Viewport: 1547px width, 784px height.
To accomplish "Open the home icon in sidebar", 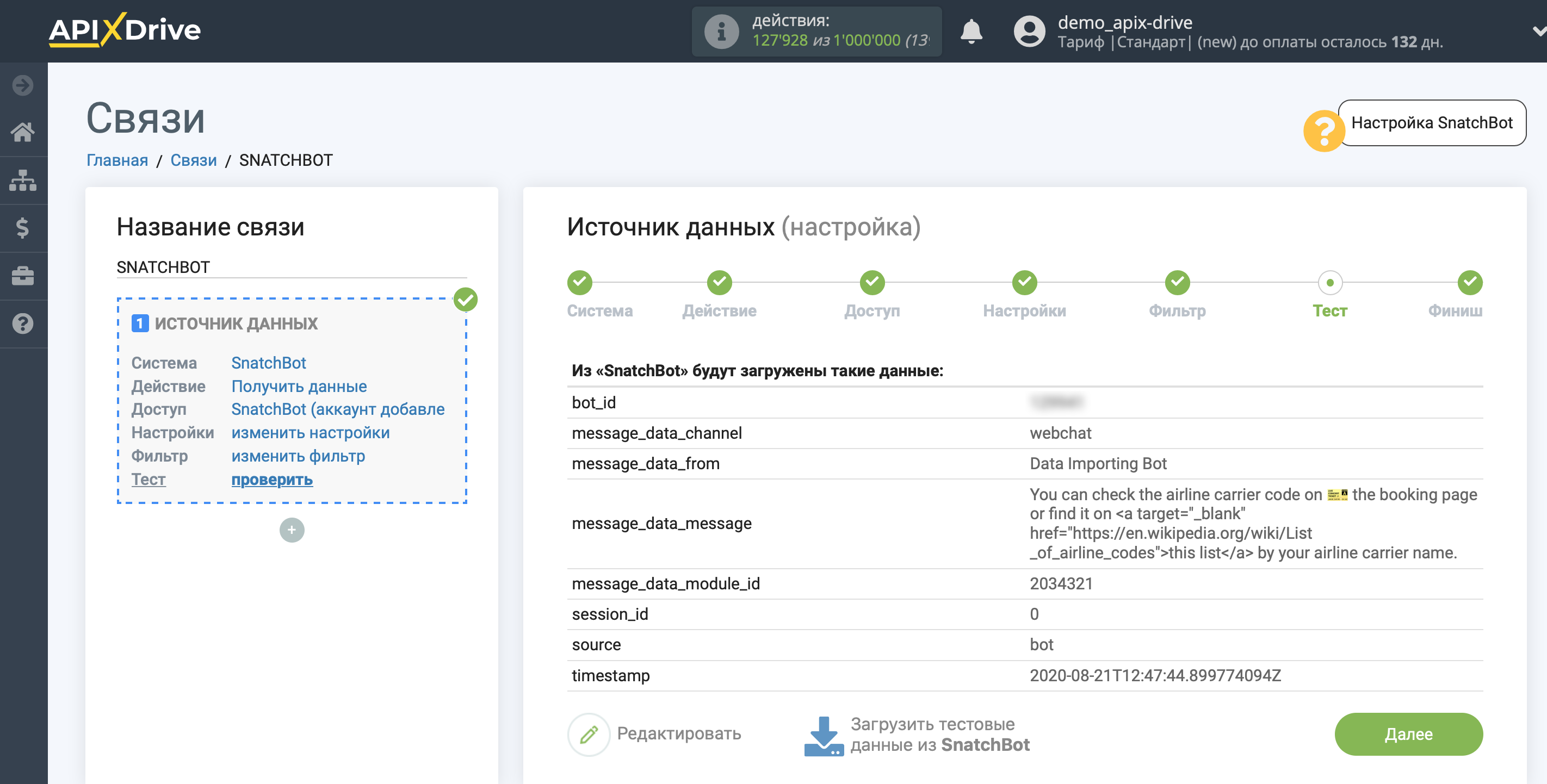I will (23, 132).
